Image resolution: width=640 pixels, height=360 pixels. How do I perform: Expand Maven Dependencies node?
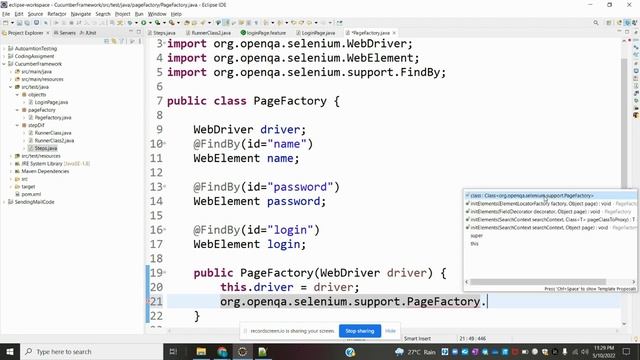11,171
